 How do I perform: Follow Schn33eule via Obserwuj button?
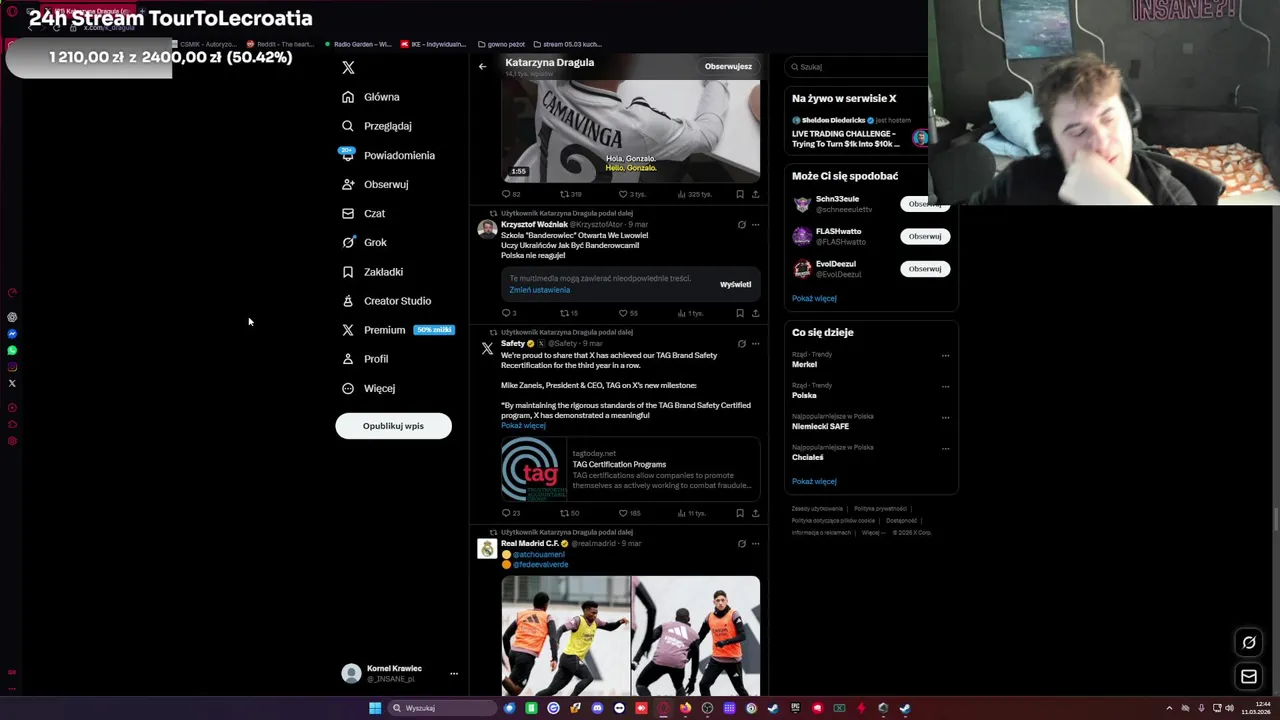point(925,204)
